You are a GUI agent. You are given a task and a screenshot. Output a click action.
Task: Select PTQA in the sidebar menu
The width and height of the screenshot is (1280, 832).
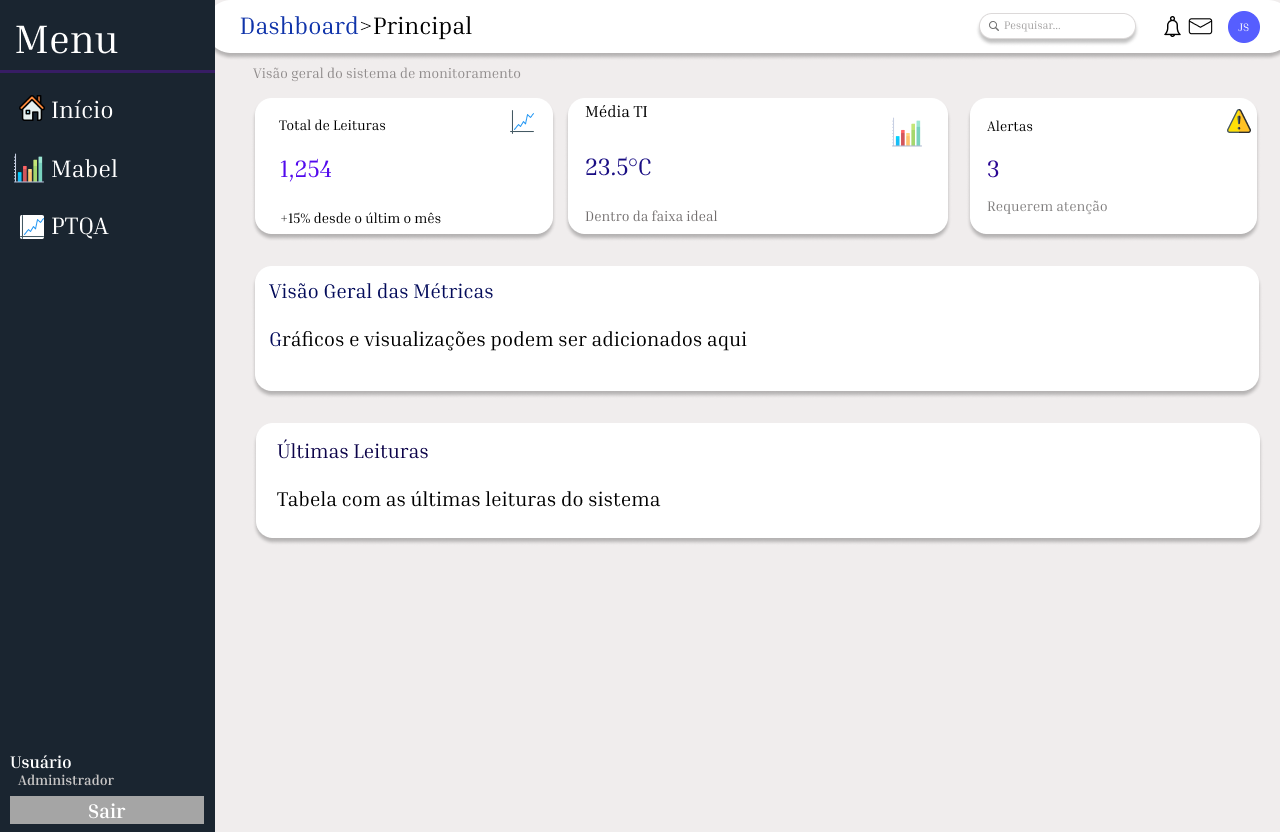click(x=80, y=227)
